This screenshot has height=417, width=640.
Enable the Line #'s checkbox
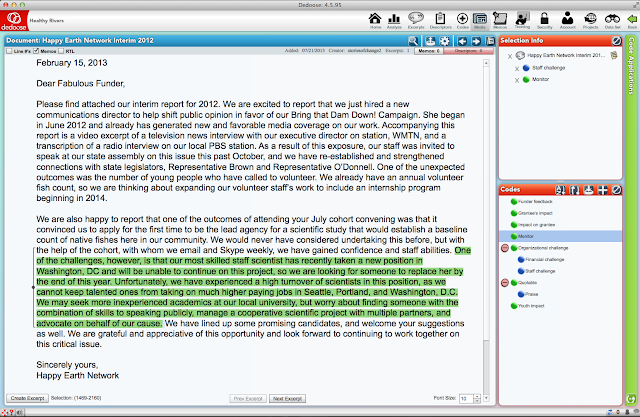click(9, 51)
